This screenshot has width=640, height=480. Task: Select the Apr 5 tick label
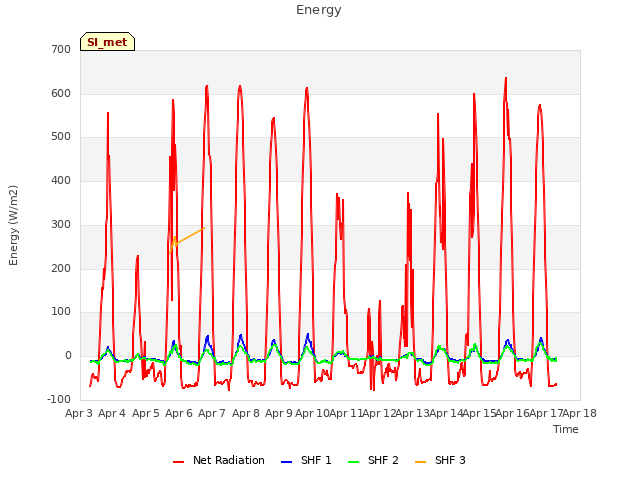tap(146, 413)
